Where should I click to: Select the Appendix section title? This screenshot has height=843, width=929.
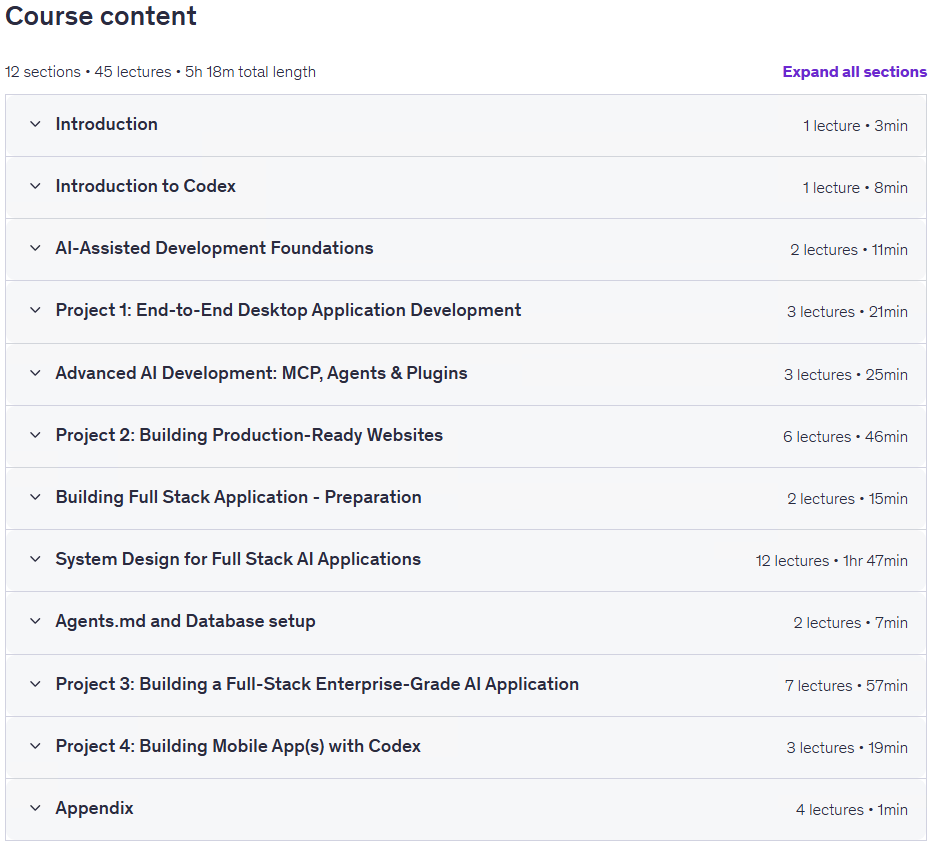pyautogui.click(x=95, y=808)
